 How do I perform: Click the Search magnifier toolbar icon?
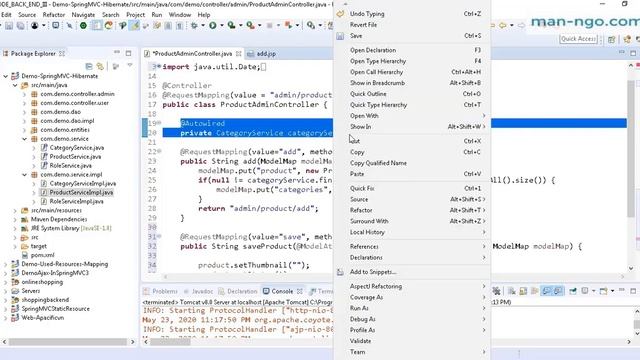pos(311,25)
